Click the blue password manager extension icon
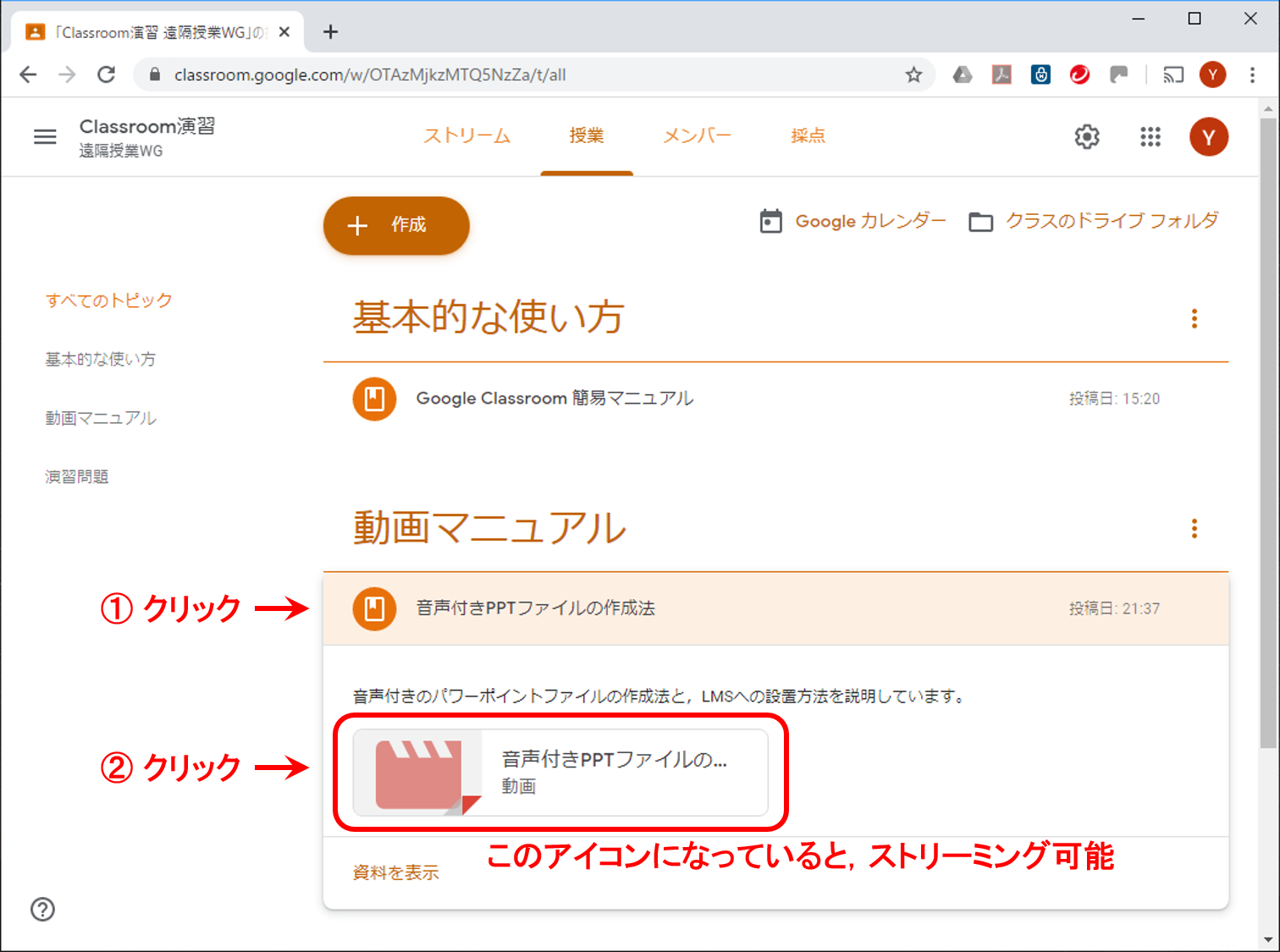The image size is (1280, 952). 1040,74
